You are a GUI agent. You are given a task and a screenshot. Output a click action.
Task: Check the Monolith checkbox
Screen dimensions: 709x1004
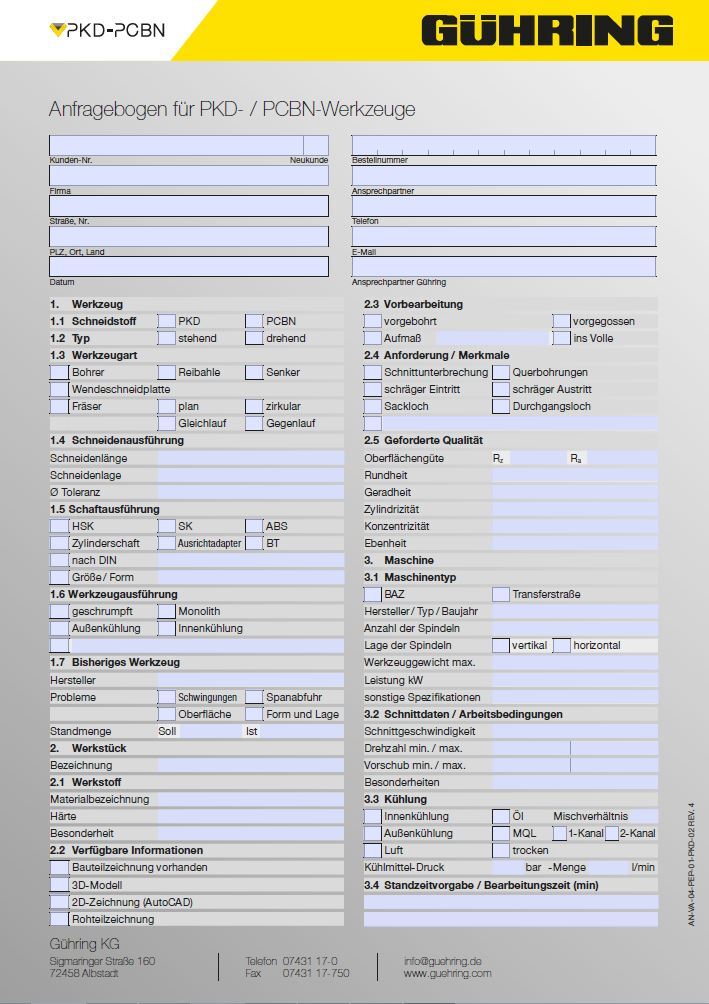(x=166, y=611)
